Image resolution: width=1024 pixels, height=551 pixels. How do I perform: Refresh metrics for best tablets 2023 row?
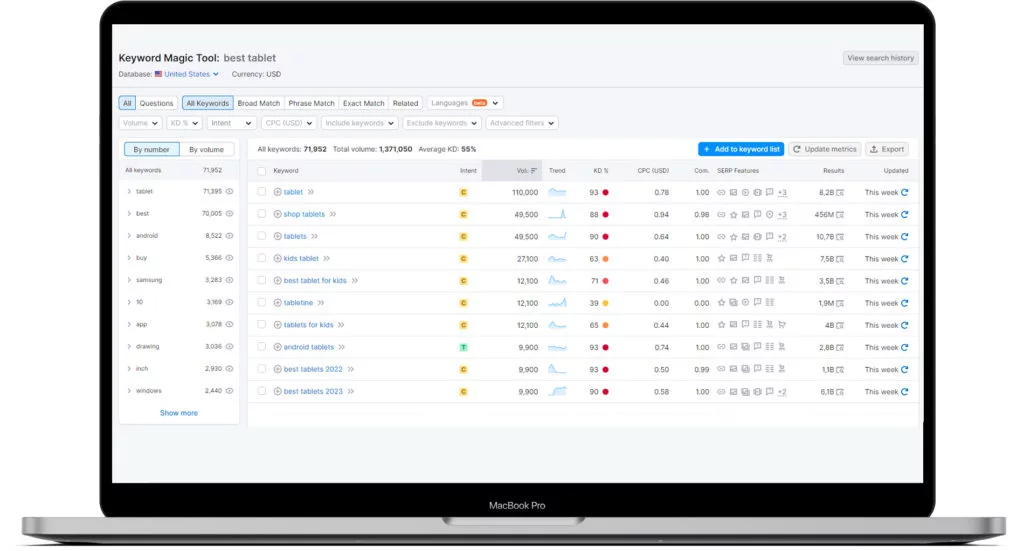point(904,392)
